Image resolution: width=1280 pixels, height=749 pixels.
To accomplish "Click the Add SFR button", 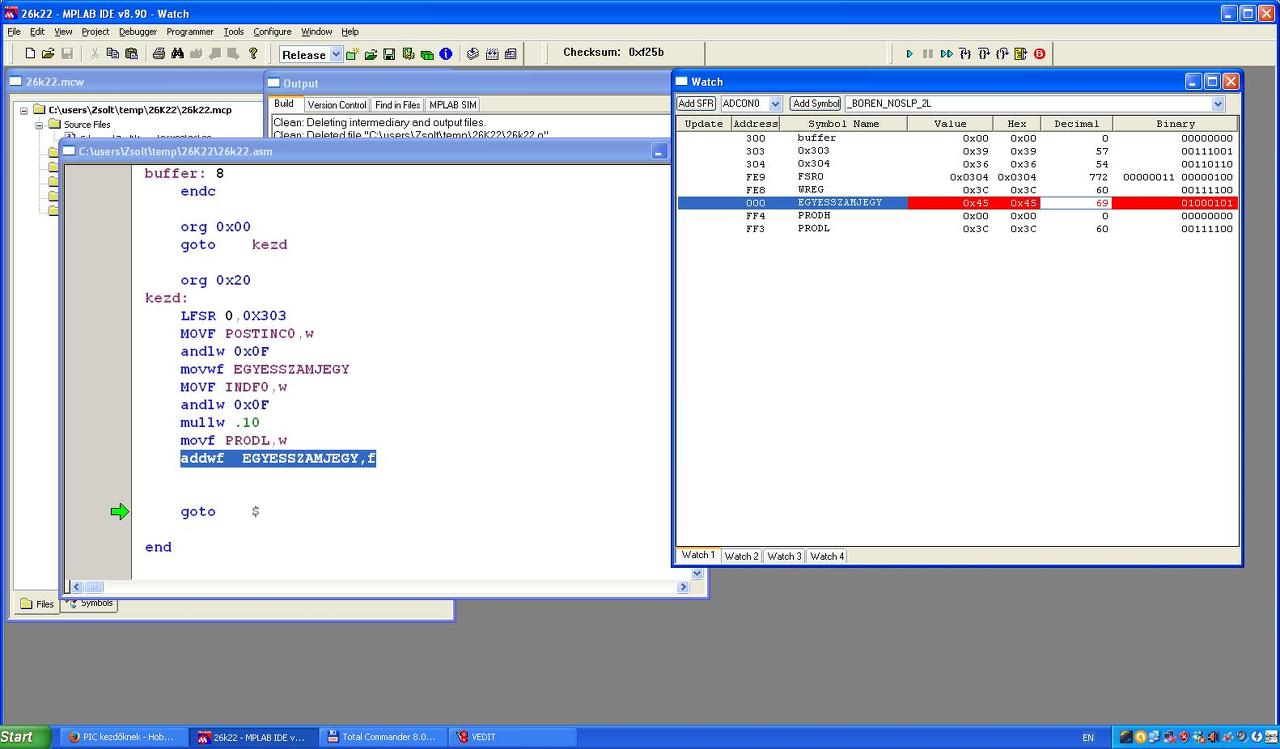I will 696,104.
